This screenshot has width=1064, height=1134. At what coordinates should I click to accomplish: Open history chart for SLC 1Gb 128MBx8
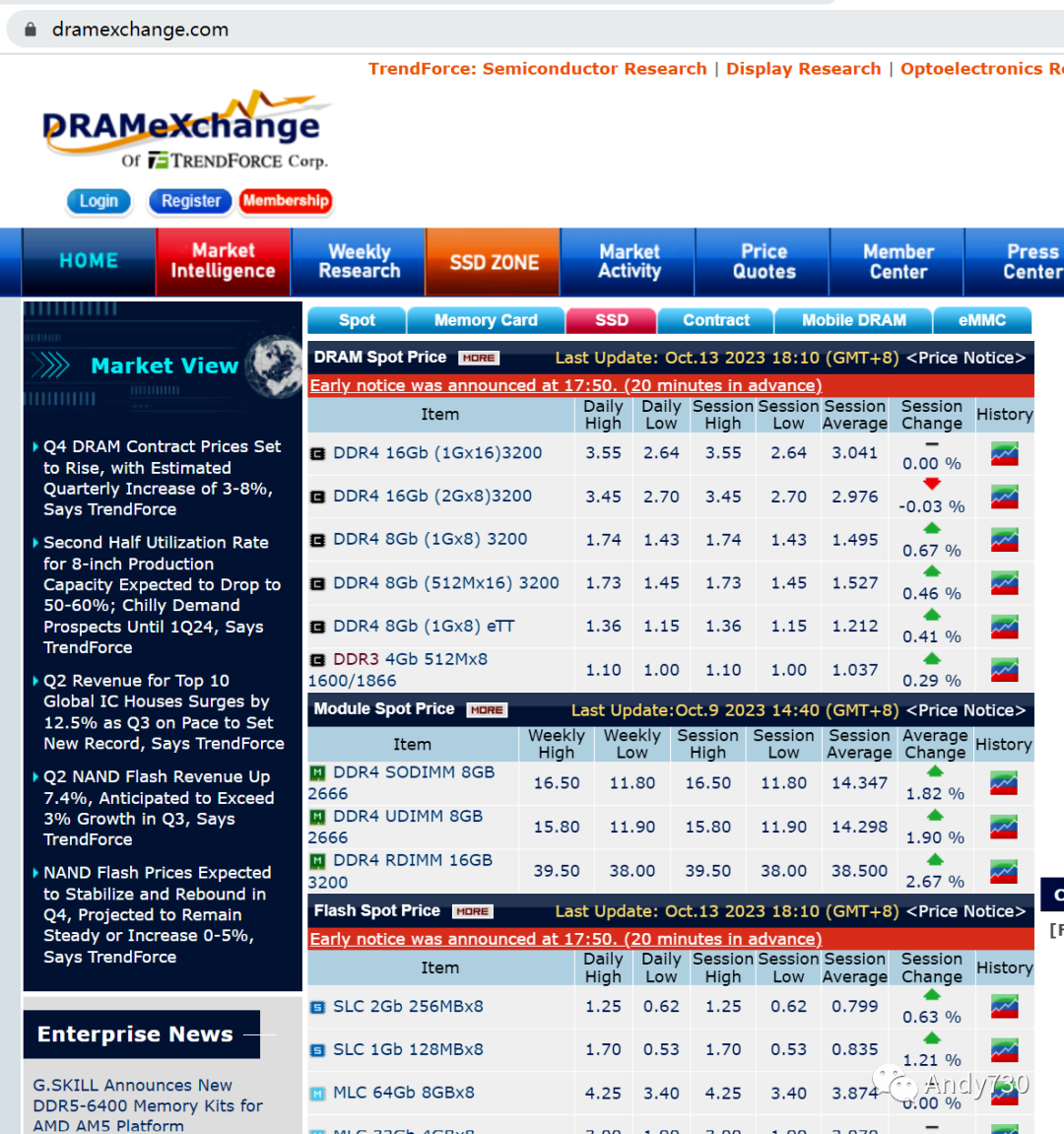click(1004, 1050)
